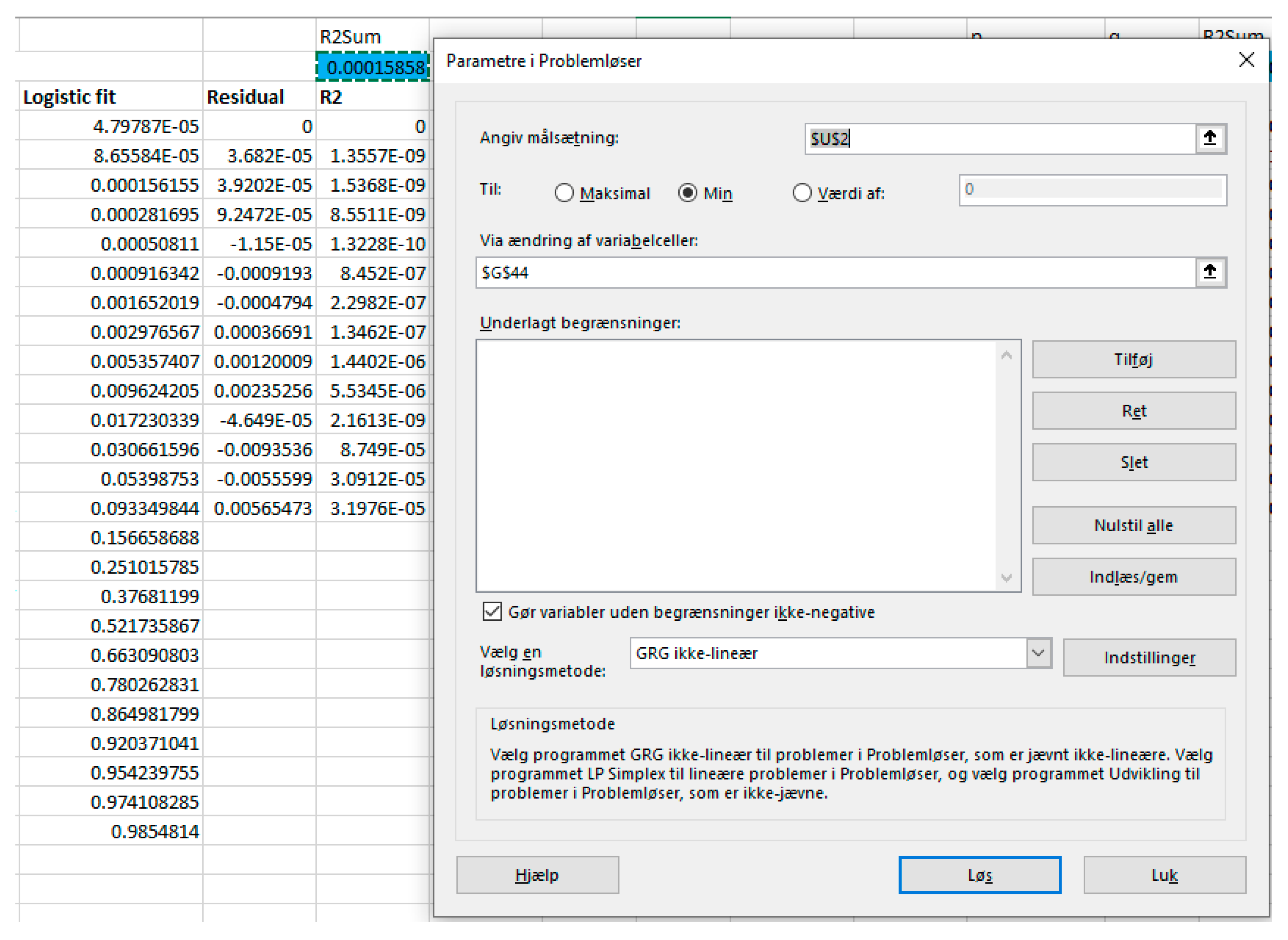Click GRG ikke-lineær combo box
This screenshot has height=940, width=1288.
pyautogui.click(x=828, y=653)
